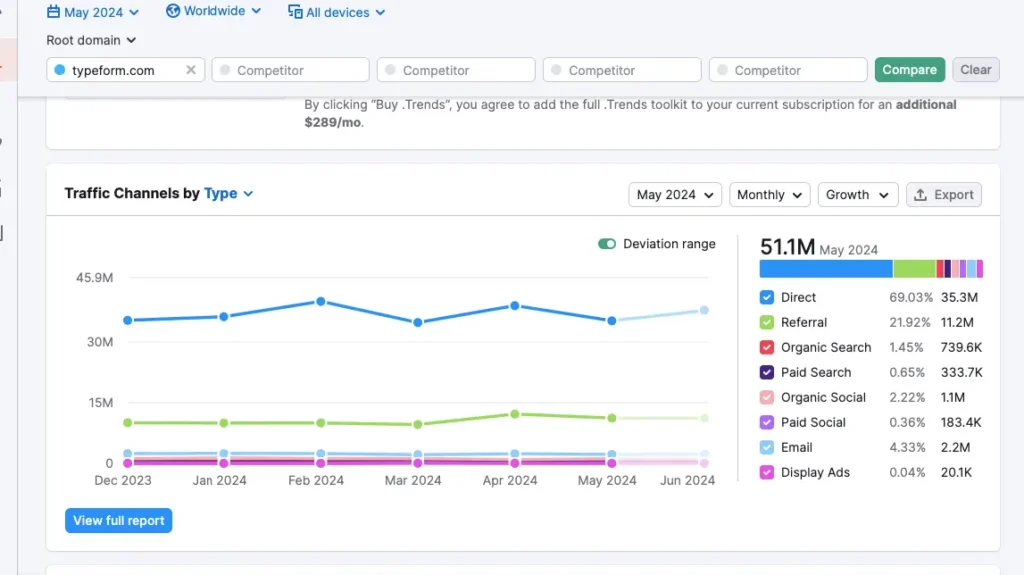Click the Export upload icon
This screenshot has height=575, width=1024.
920,195
